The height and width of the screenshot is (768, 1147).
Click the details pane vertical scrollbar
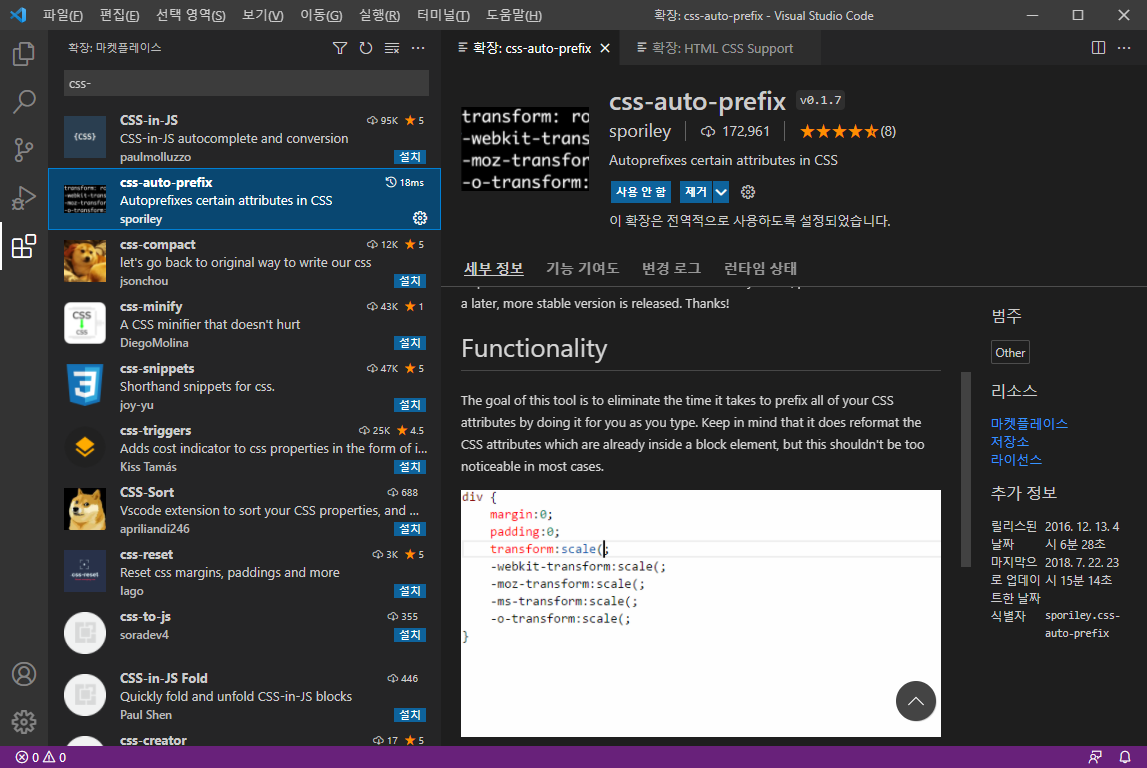click(x=966, y=470)
